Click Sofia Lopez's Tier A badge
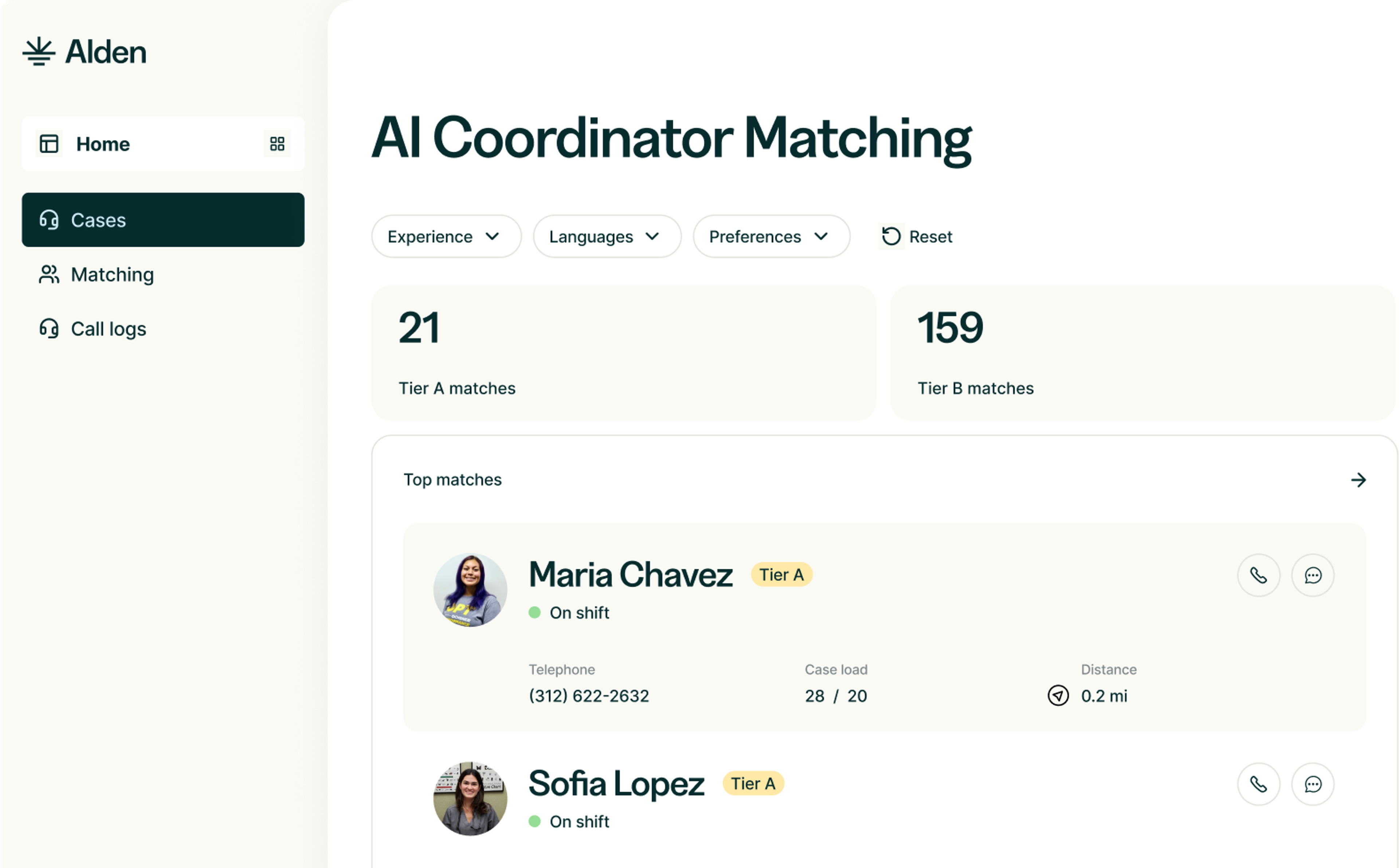1399x868 pixels. (753, 783)
